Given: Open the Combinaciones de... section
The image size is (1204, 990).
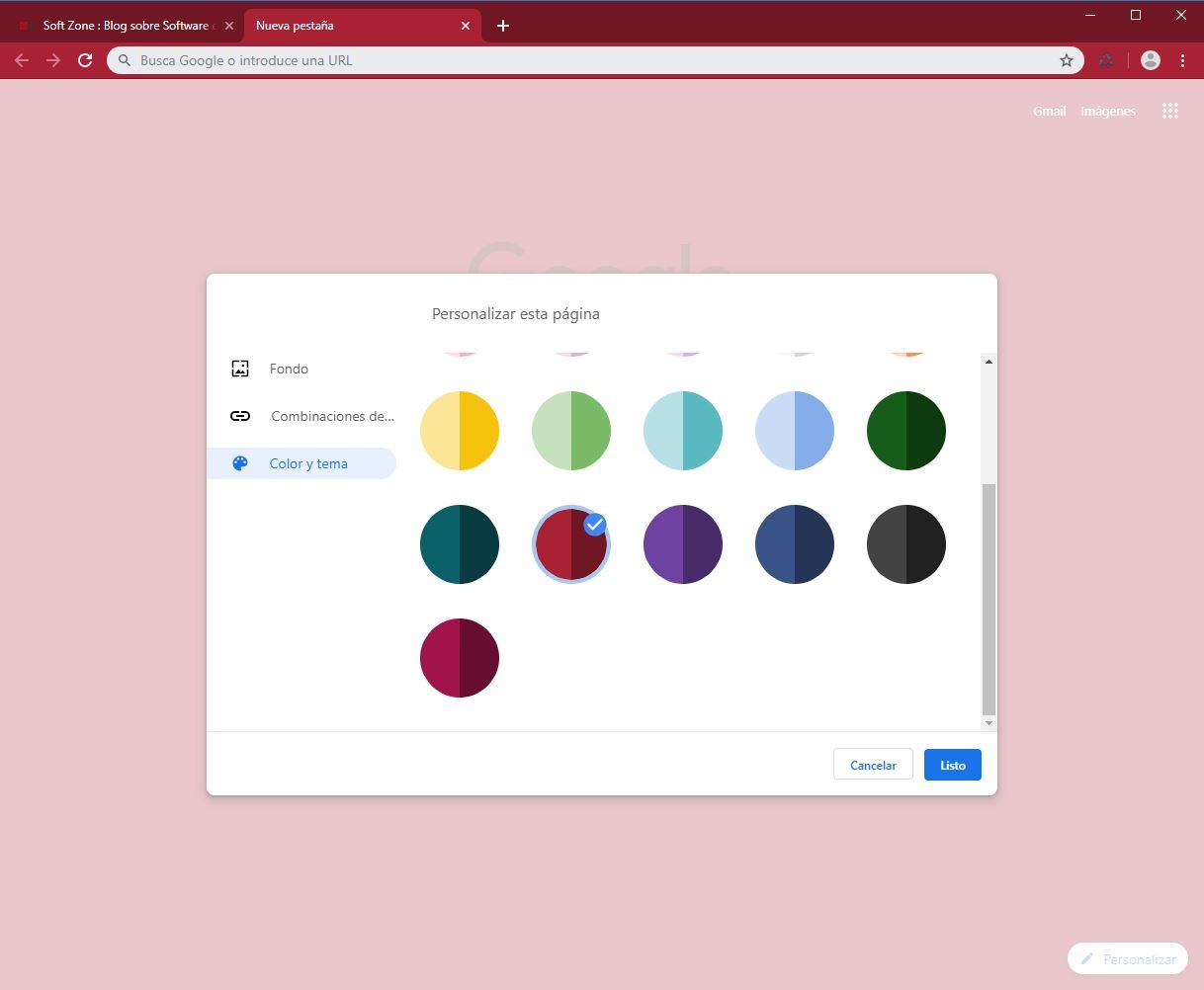Looking at the screenshot, I should click(x=301, y=416).
